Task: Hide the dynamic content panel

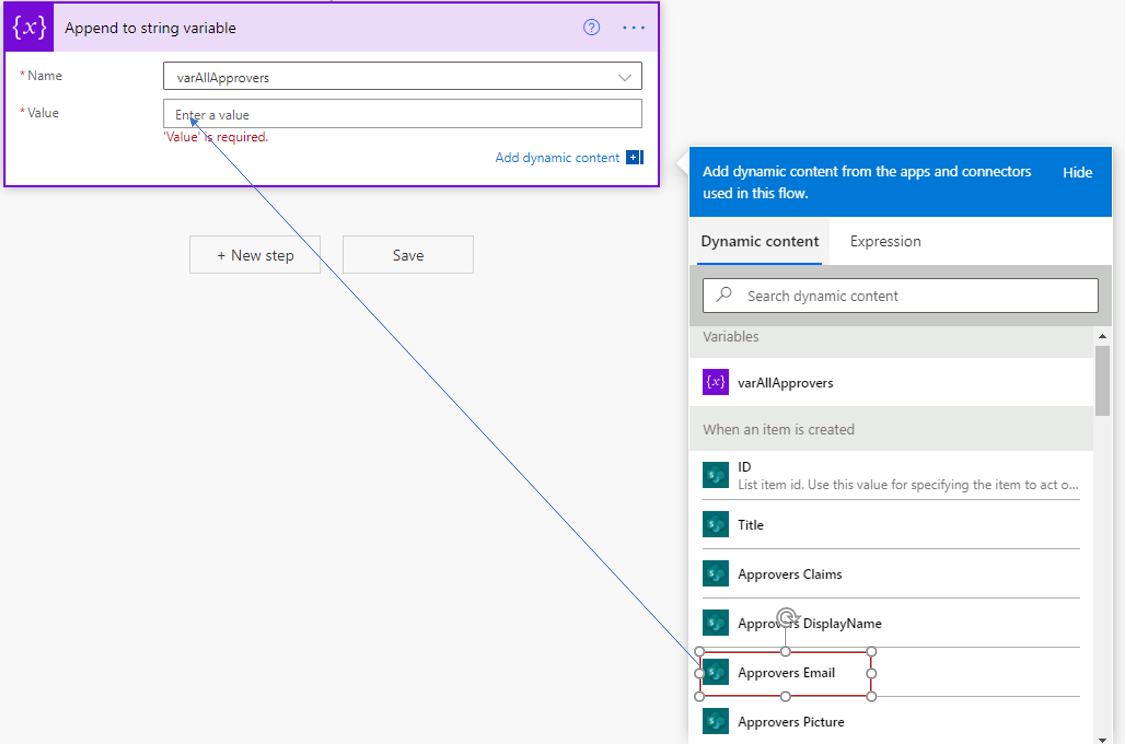Action: 1077,172
